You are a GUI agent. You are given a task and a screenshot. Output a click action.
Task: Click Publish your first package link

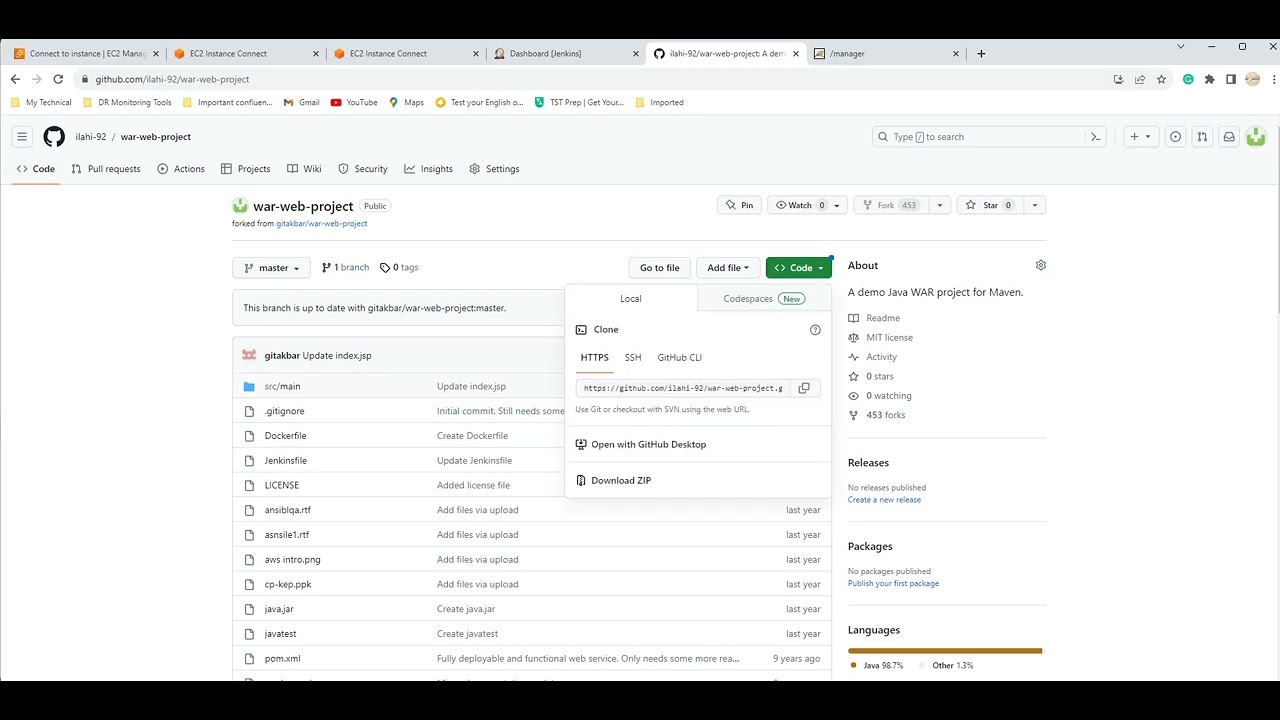click(893, 584)
